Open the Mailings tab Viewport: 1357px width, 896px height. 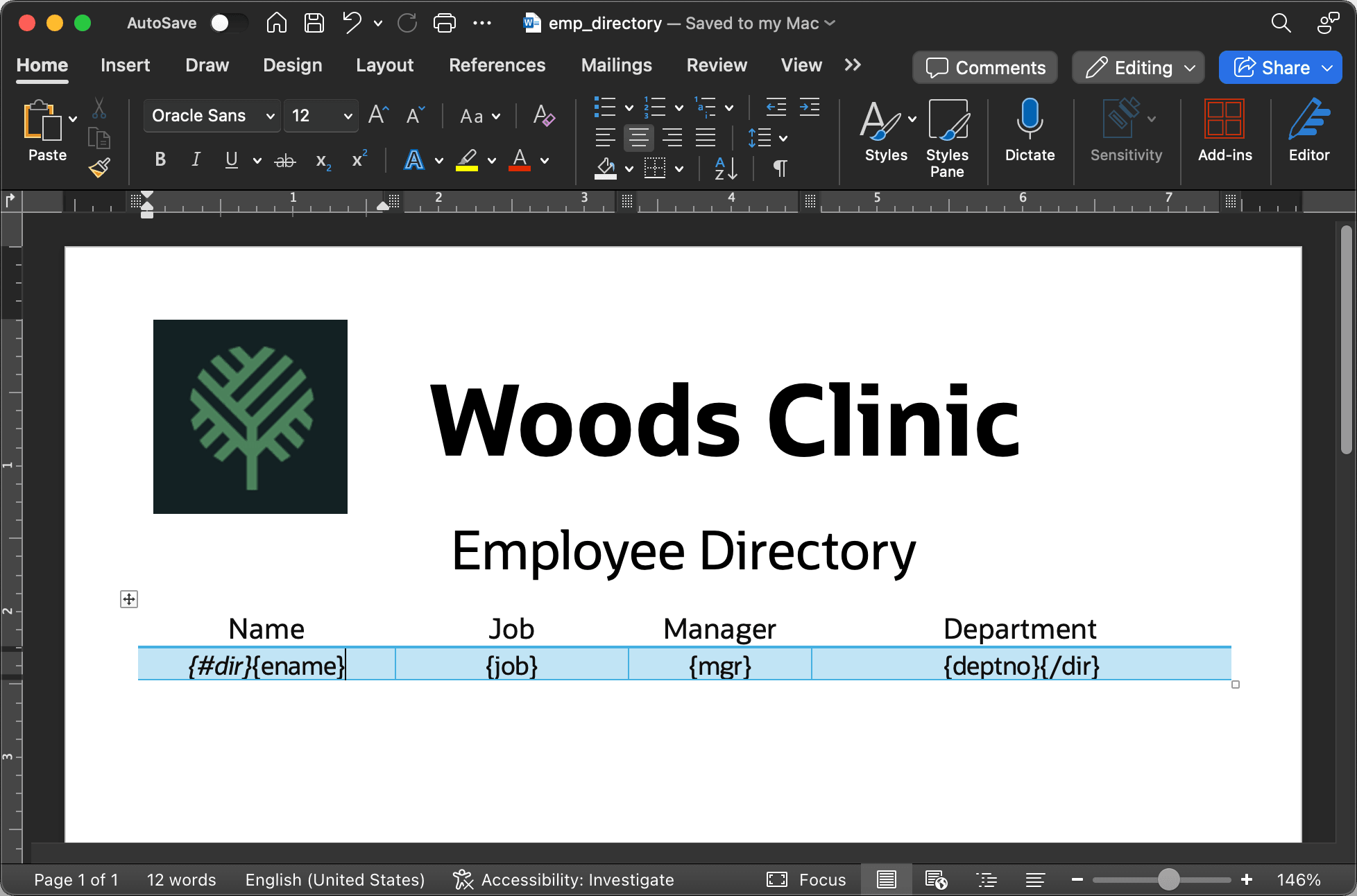[616, 65]
